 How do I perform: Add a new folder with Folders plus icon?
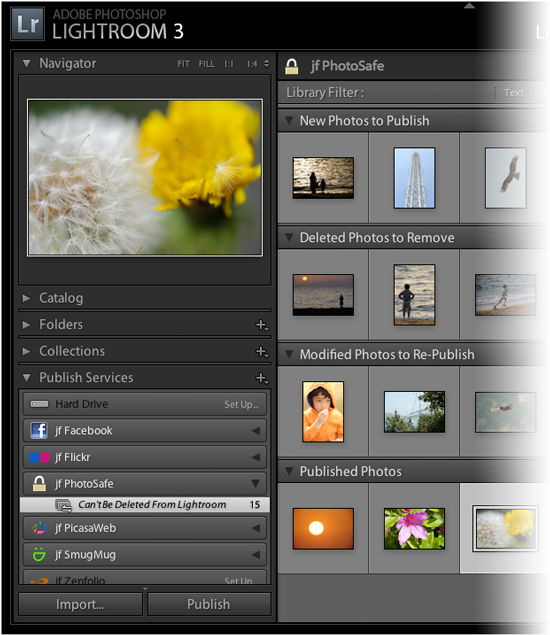tap(262, 325)
